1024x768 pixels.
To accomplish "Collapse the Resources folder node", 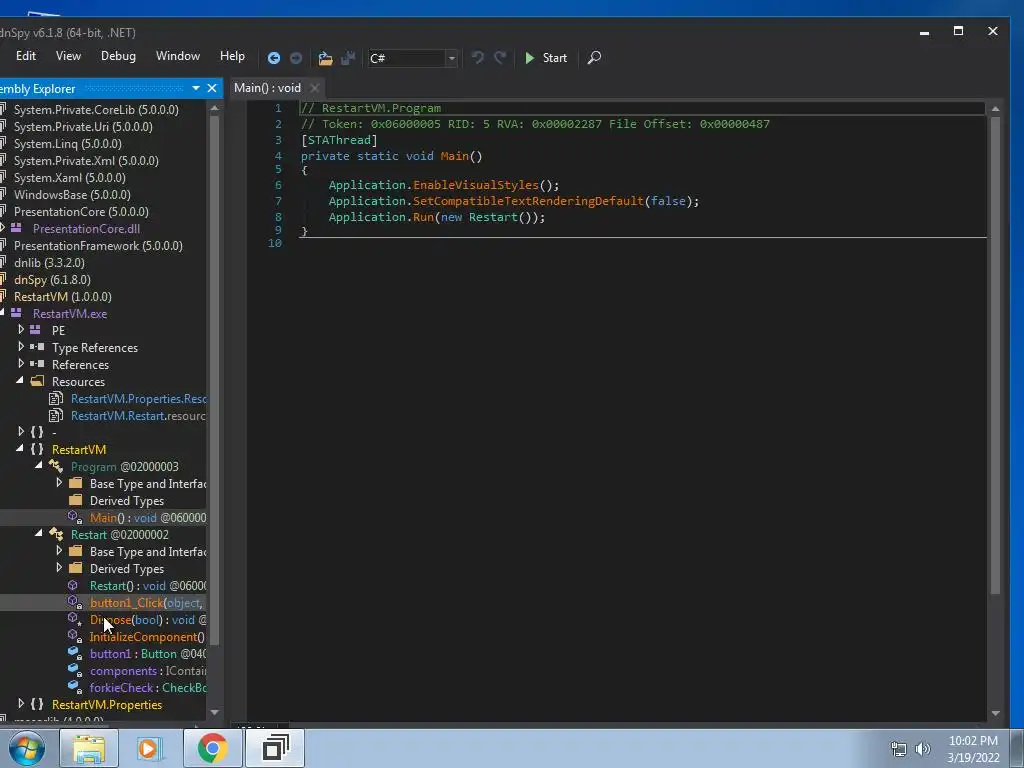I will tap(20, 380).
